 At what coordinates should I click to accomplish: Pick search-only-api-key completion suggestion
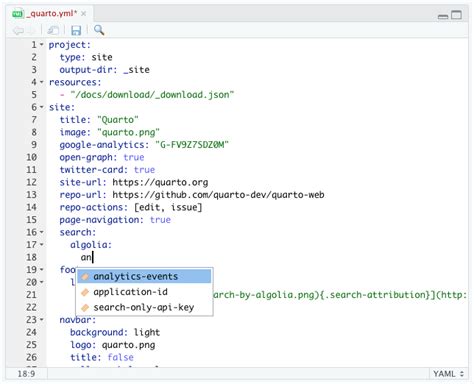144,307
